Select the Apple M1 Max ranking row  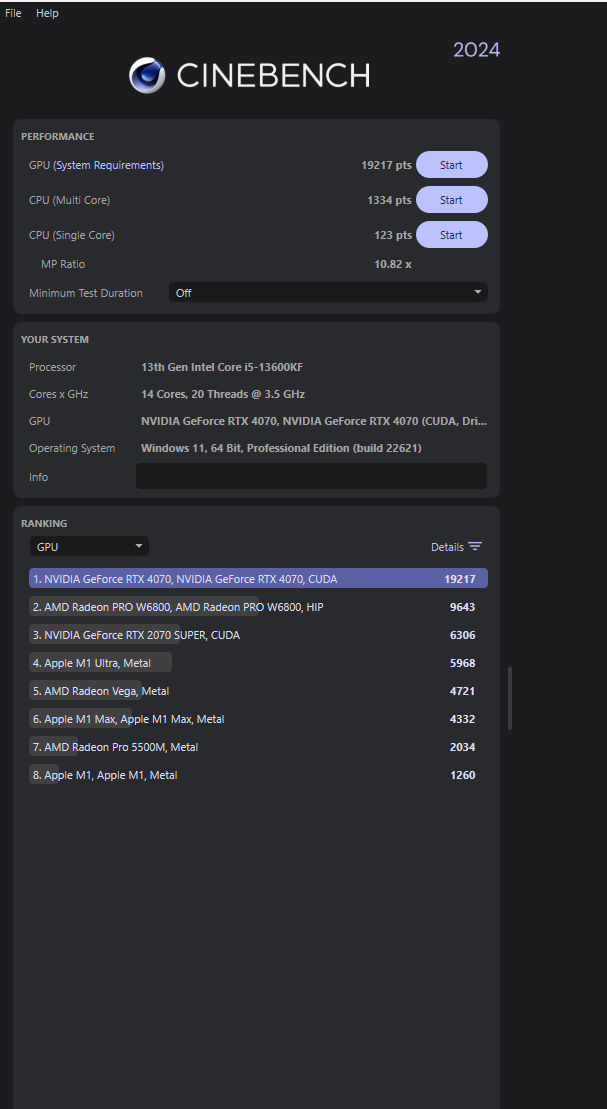click(258, 719)
